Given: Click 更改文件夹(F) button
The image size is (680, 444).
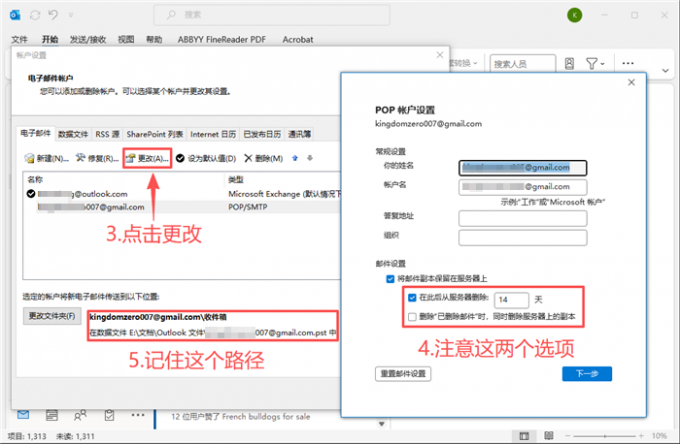Looking at the screenshot, I should click(x=52, y=316).
